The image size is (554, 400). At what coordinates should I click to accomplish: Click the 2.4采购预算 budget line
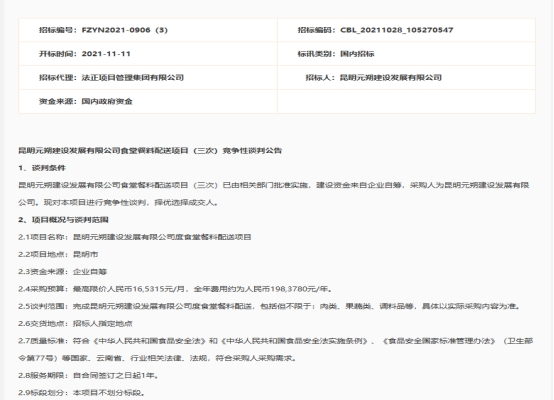[176, 289]
